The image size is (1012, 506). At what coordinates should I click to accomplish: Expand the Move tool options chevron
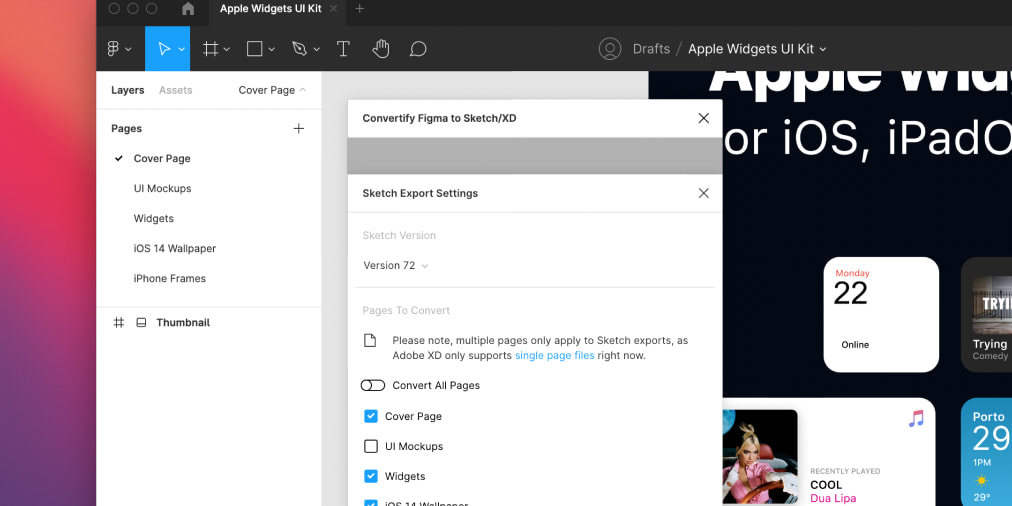(181, 49)
